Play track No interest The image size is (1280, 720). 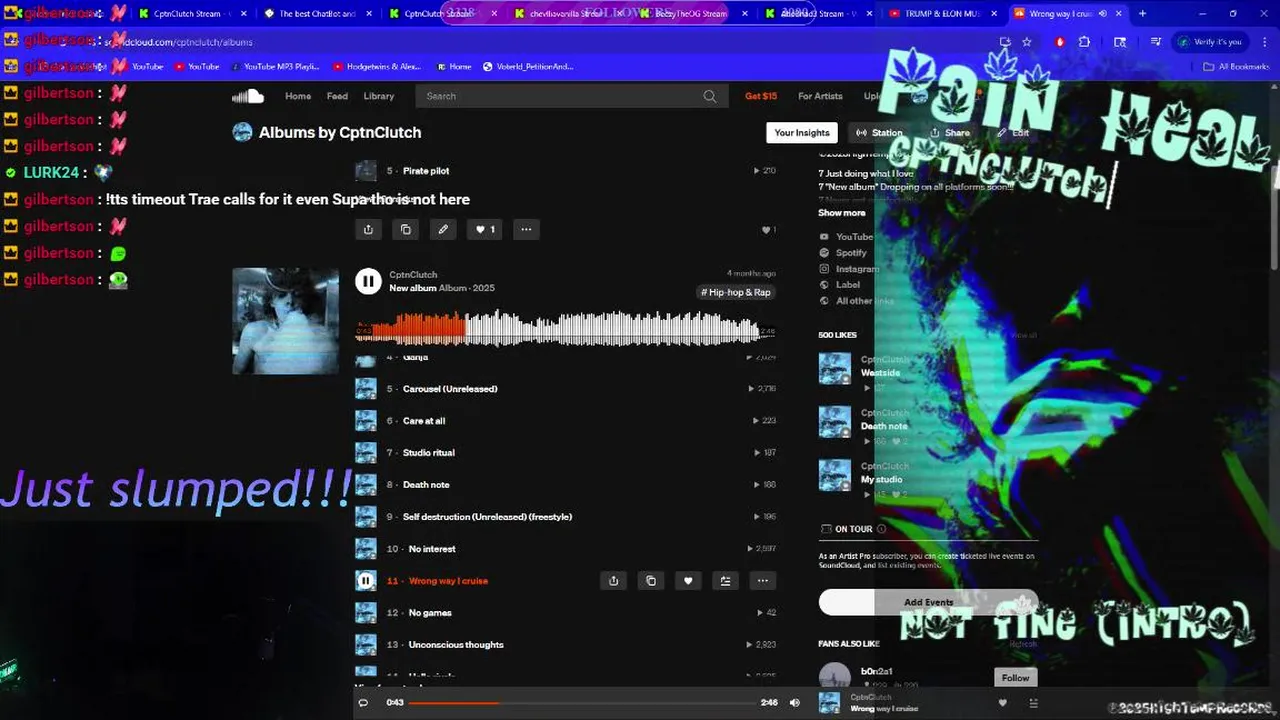(x=432, y=549)
